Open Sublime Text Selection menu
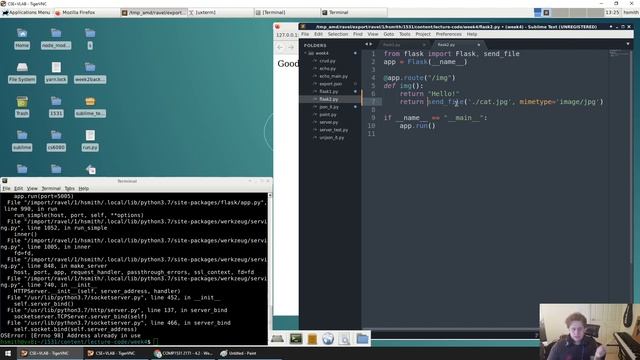The image size is (640, 360). 338,34
